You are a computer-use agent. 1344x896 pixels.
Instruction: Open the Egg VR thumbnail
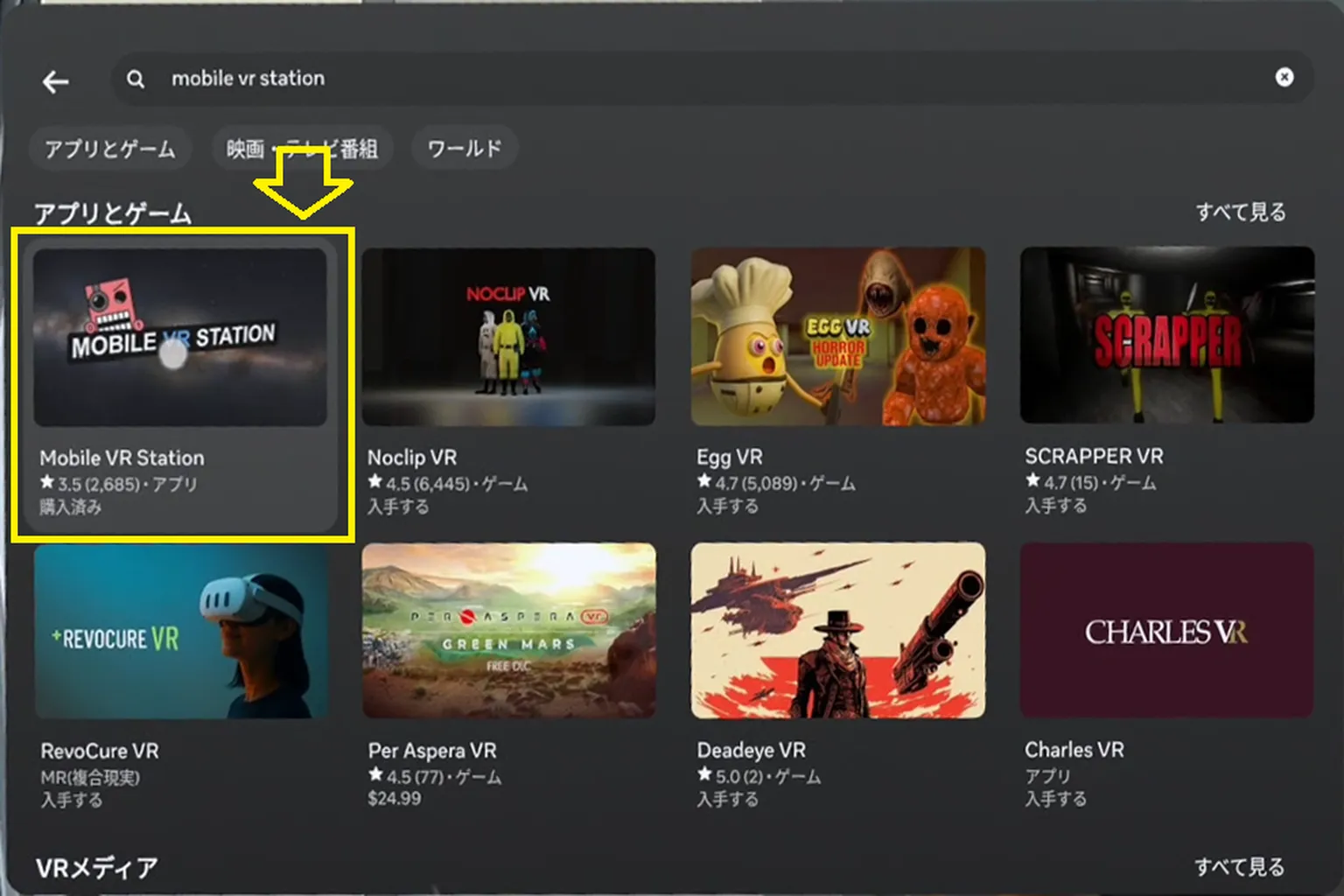coord(838,337)
